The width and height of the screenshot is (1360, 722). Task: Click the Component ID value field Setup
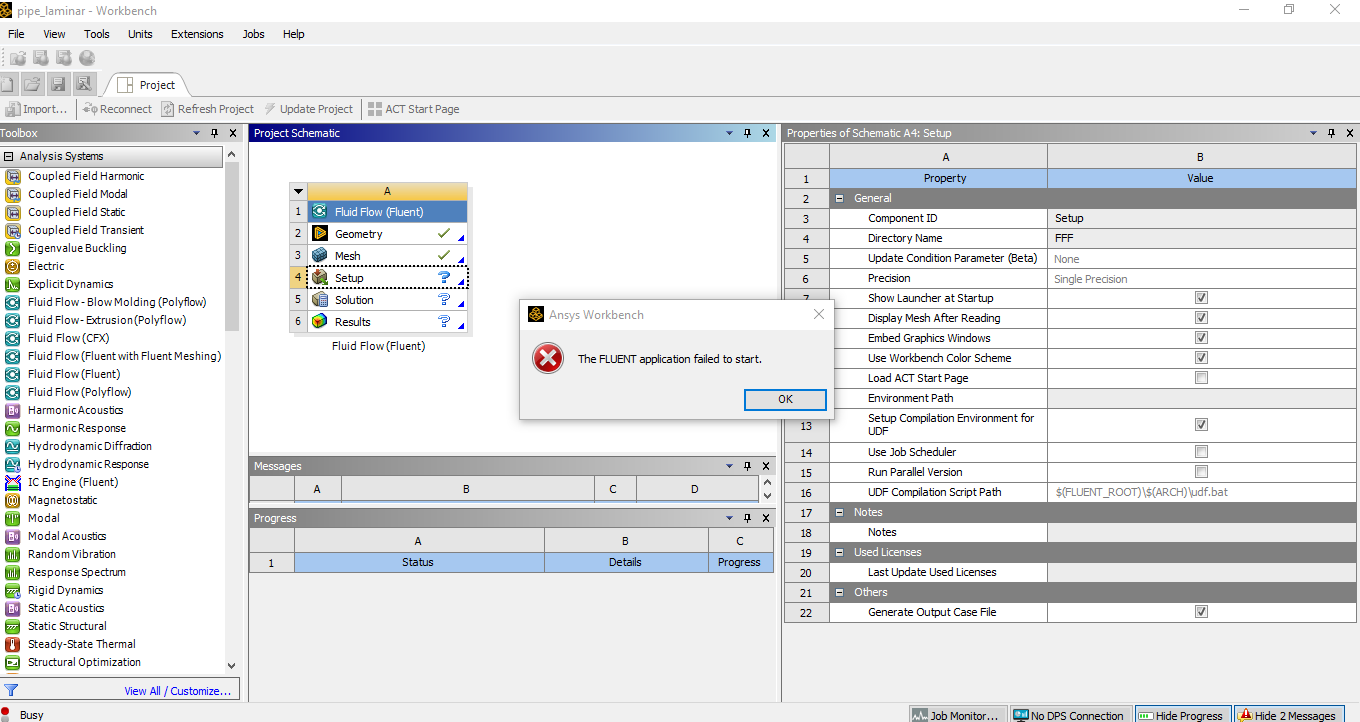click(x=1200, y=218)
